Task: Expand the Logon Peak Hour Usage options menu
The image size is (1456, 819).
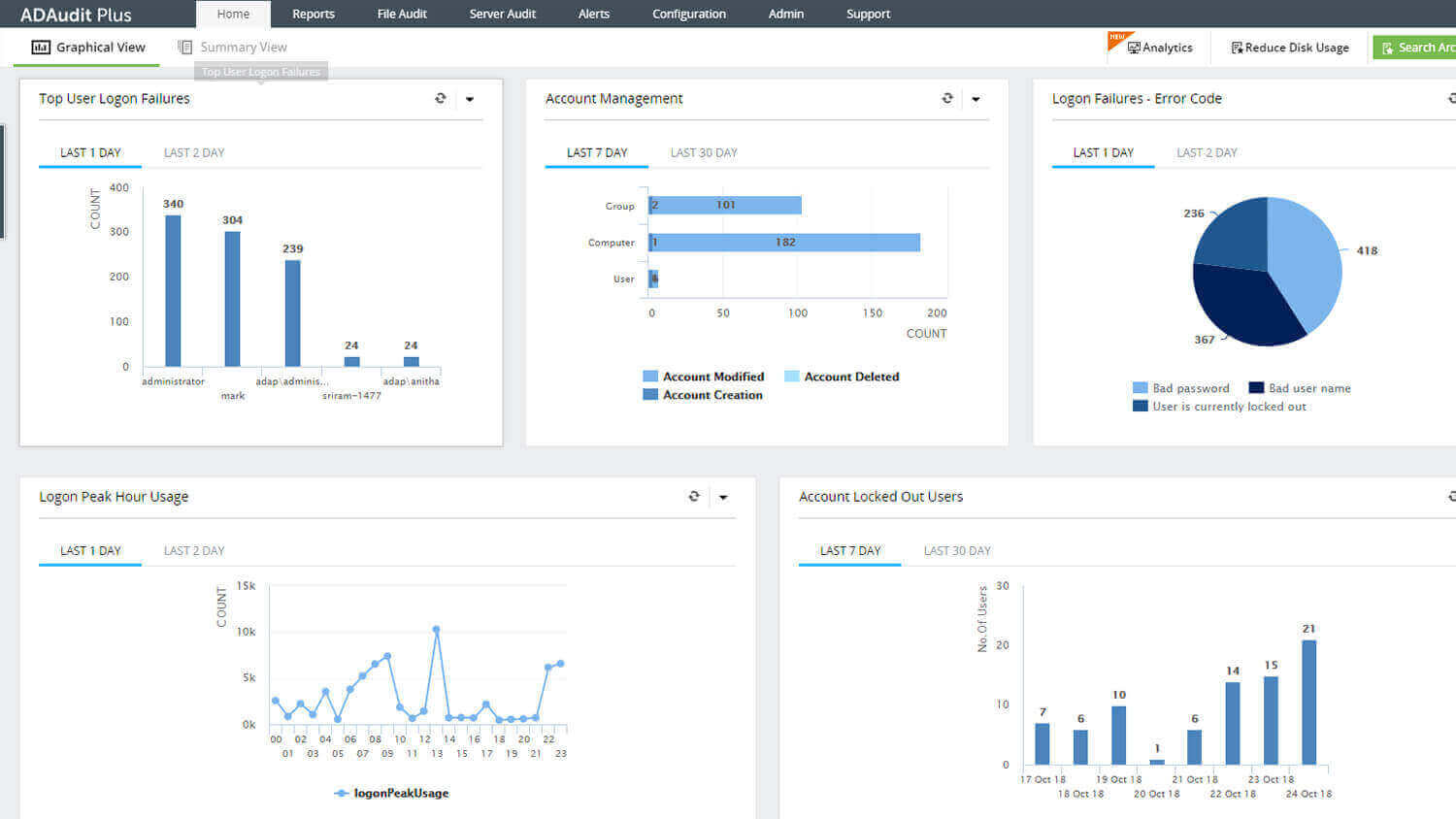Action: 723,496
